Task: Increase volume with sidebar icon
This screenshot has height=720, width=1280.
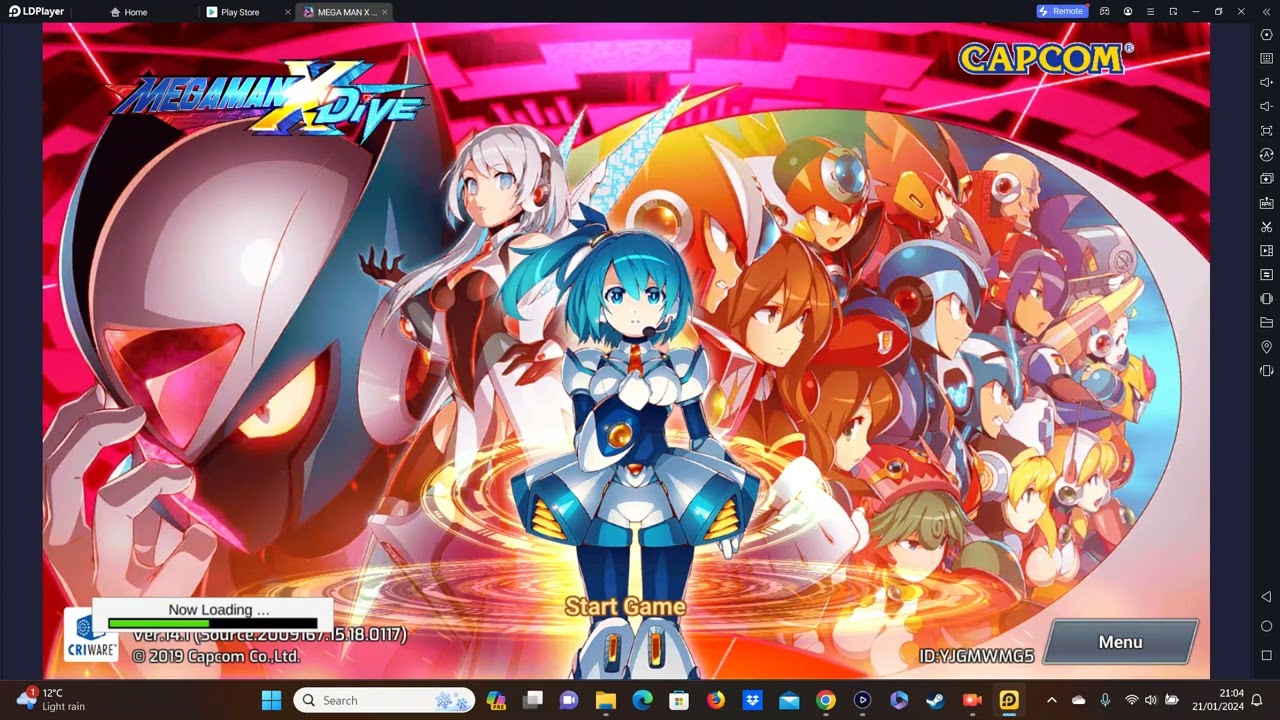Action: pyautogui.click(x=1266, y=83)
